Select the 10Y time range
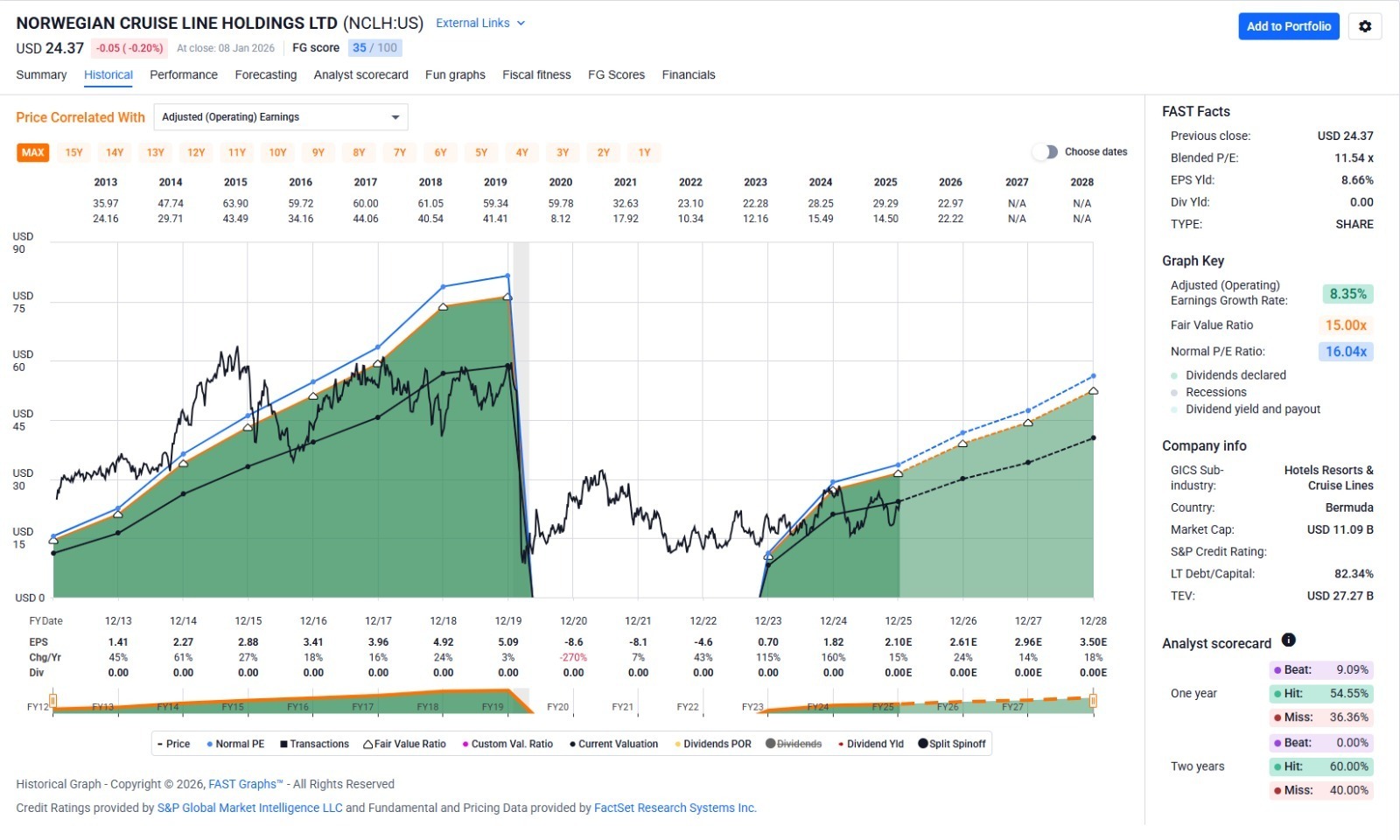 tap(277, 152)
